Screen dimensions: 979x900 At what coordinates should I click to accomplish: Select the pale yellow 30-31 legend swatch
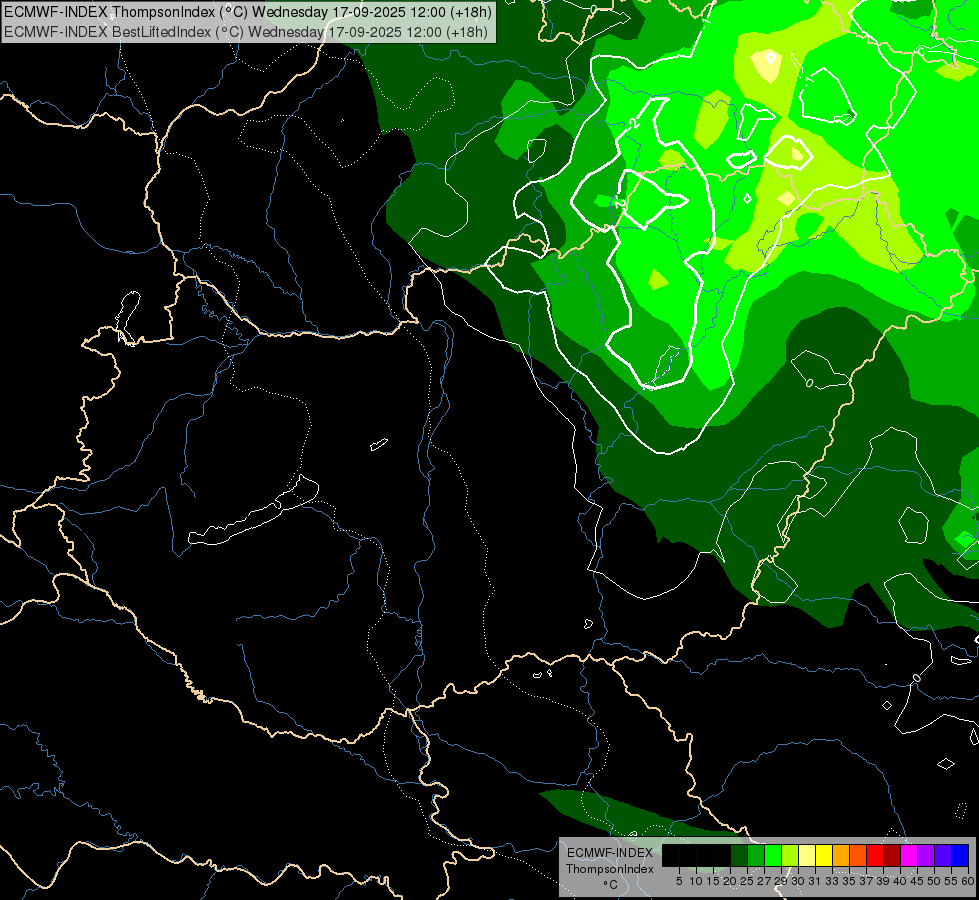(807, 855)
